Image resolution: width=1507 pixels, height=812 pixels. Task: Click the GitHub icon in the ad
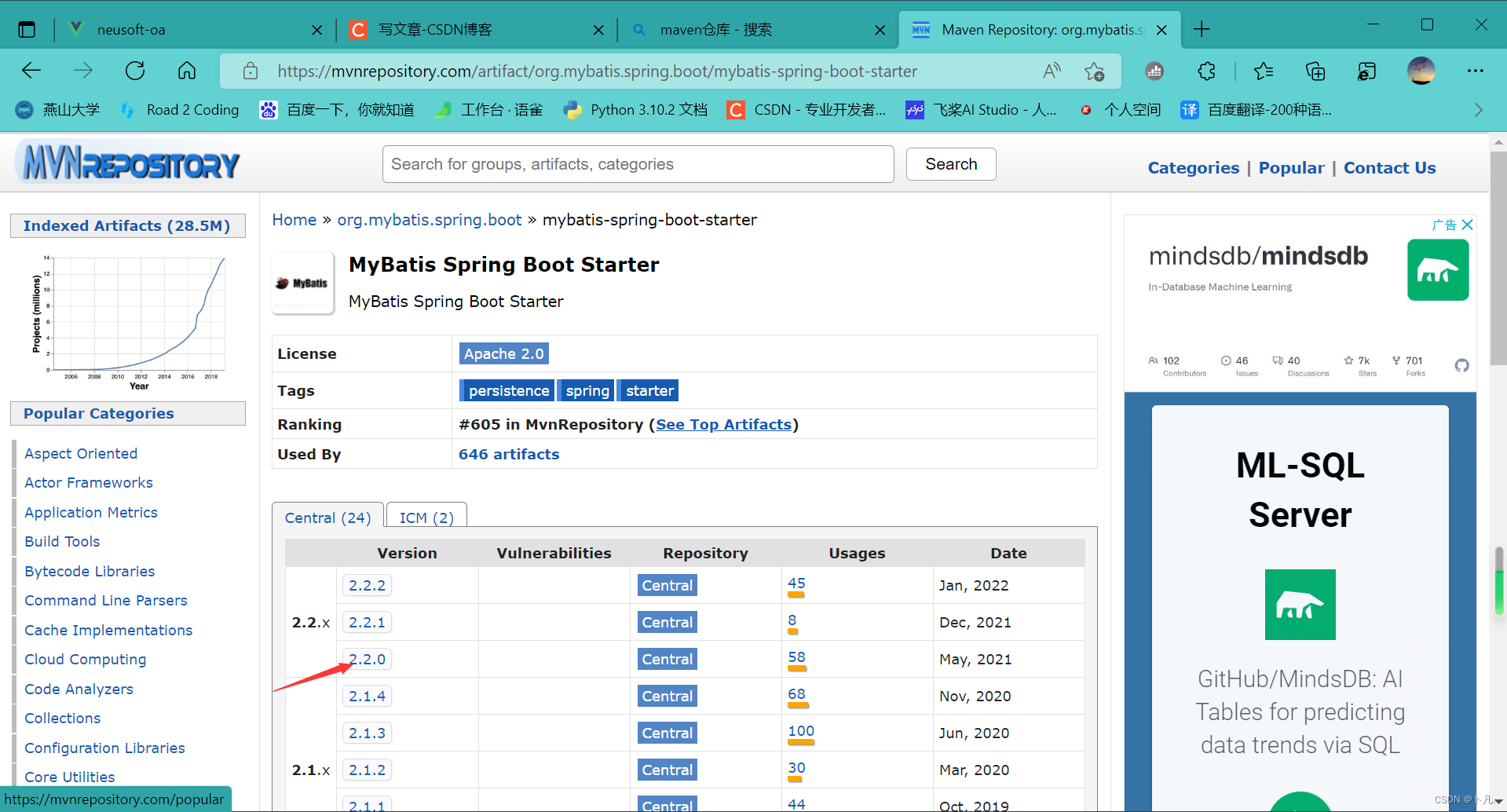[1461, 365]
